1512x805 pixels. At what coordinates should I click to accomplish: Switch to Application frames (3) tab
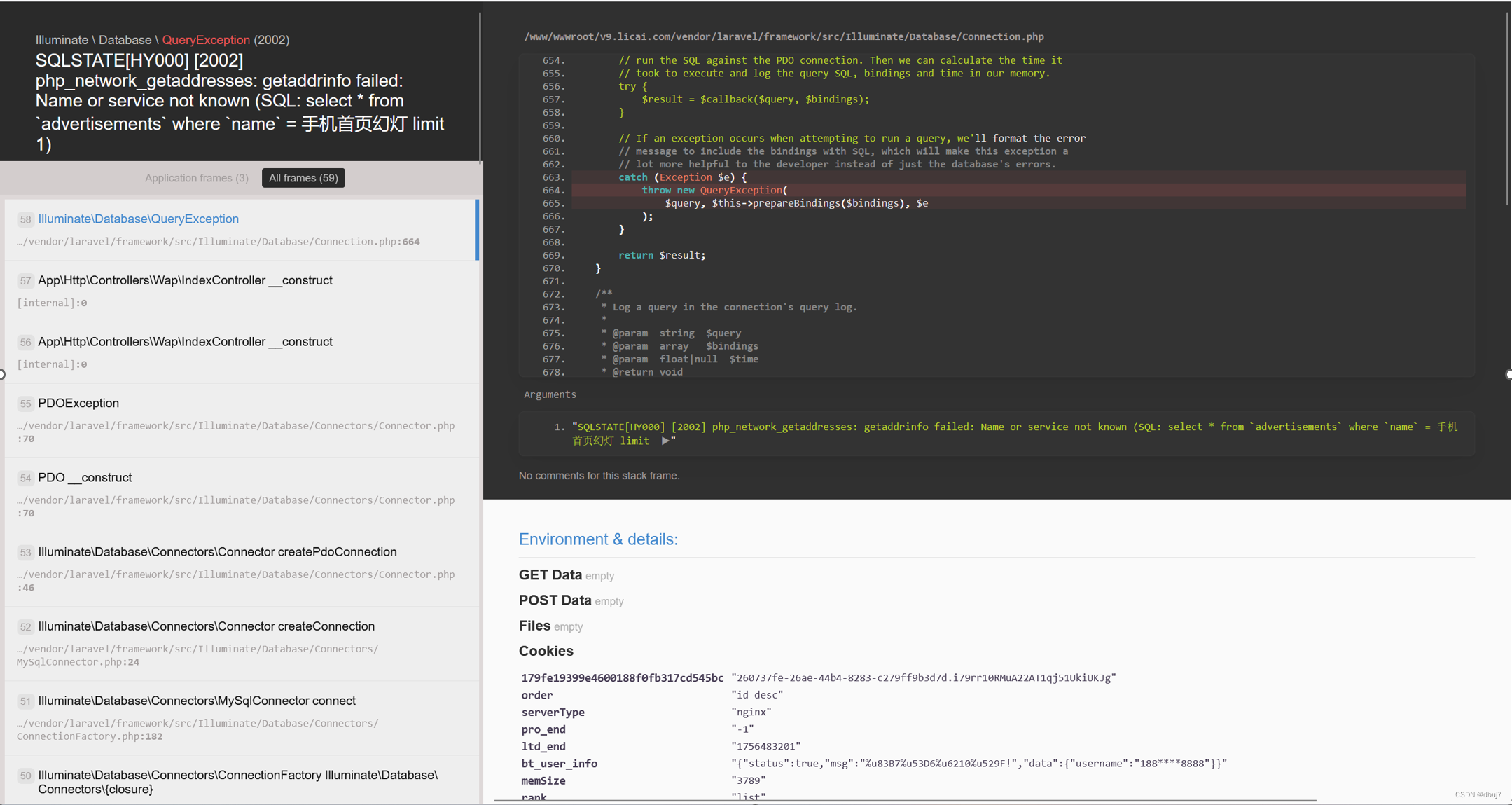point(196,178)
